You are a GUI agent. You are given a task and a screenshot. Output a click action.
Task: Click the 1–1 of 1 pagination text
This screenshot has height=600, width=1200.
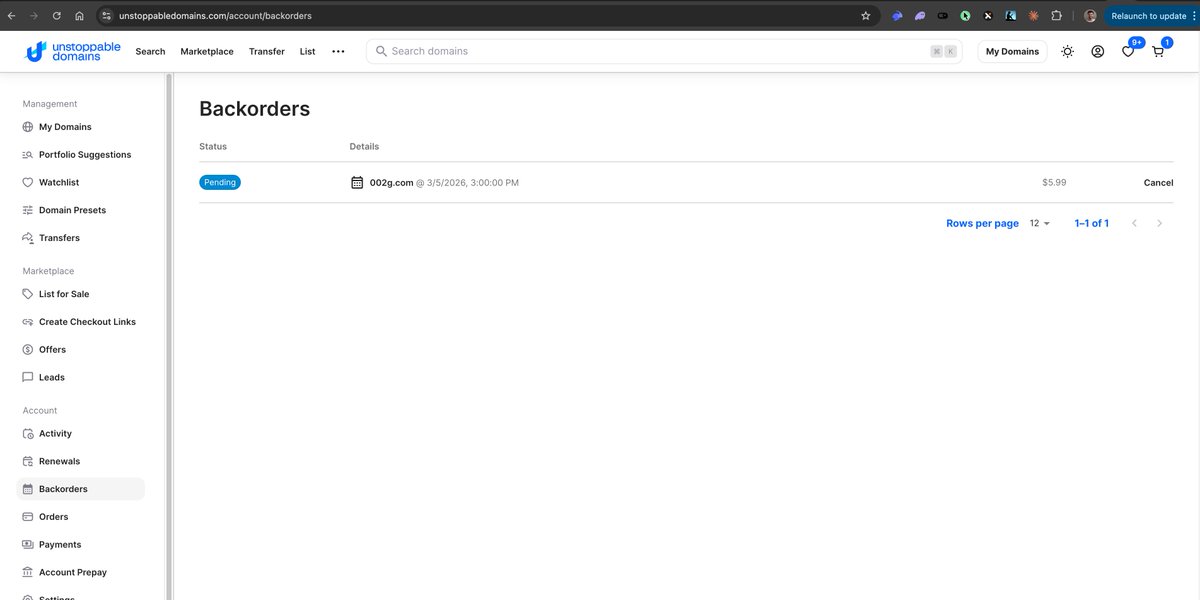(1091, 224)
